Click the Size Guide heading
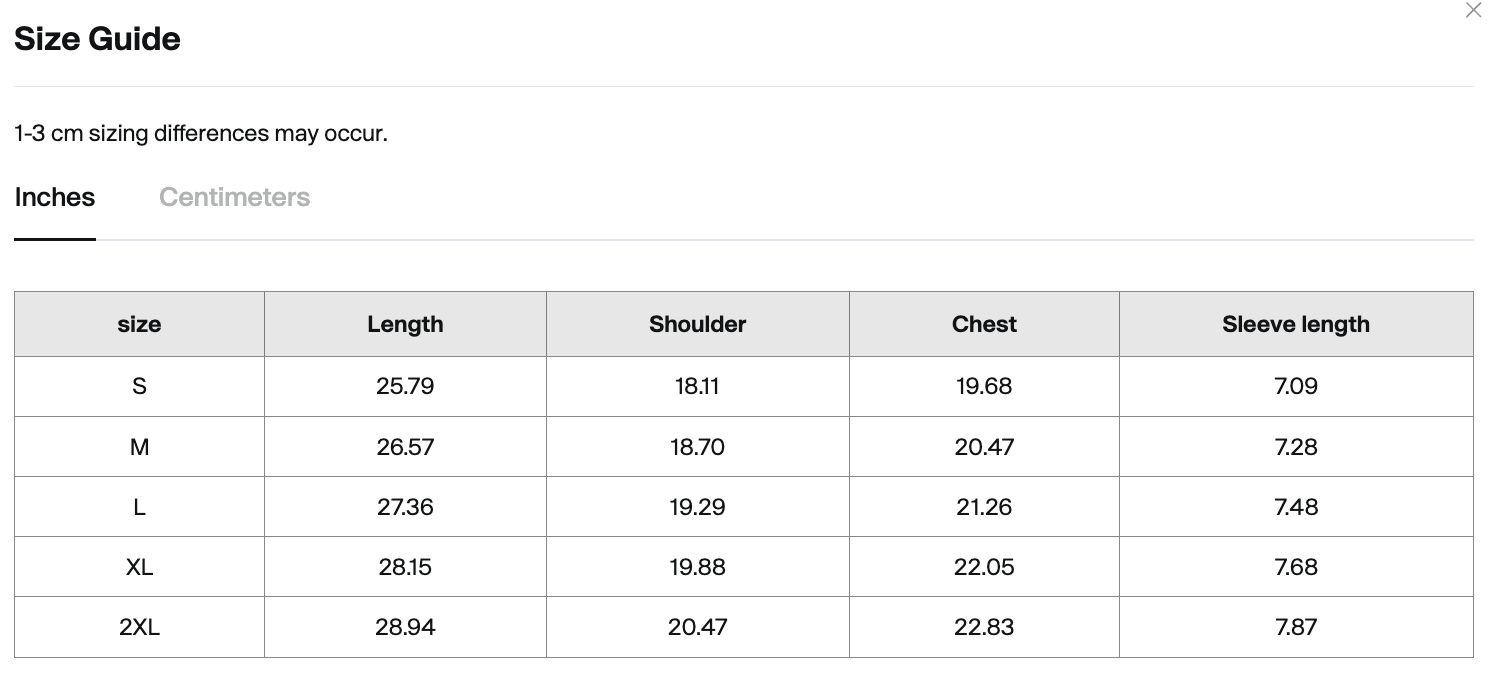 [97, 39]
